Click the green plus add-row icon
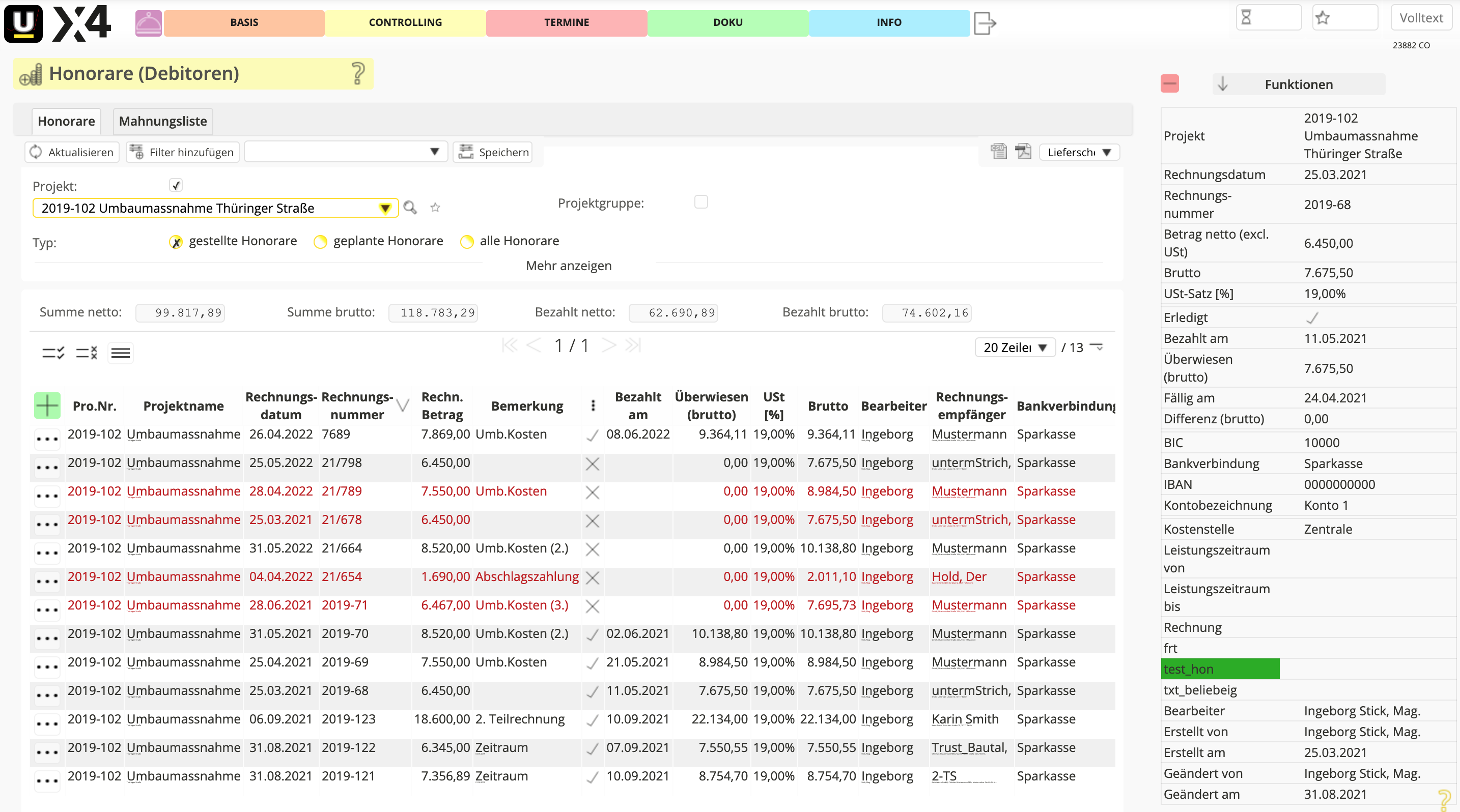The height and width of the screenshot is (812, 1460). [x=47, y=405]
